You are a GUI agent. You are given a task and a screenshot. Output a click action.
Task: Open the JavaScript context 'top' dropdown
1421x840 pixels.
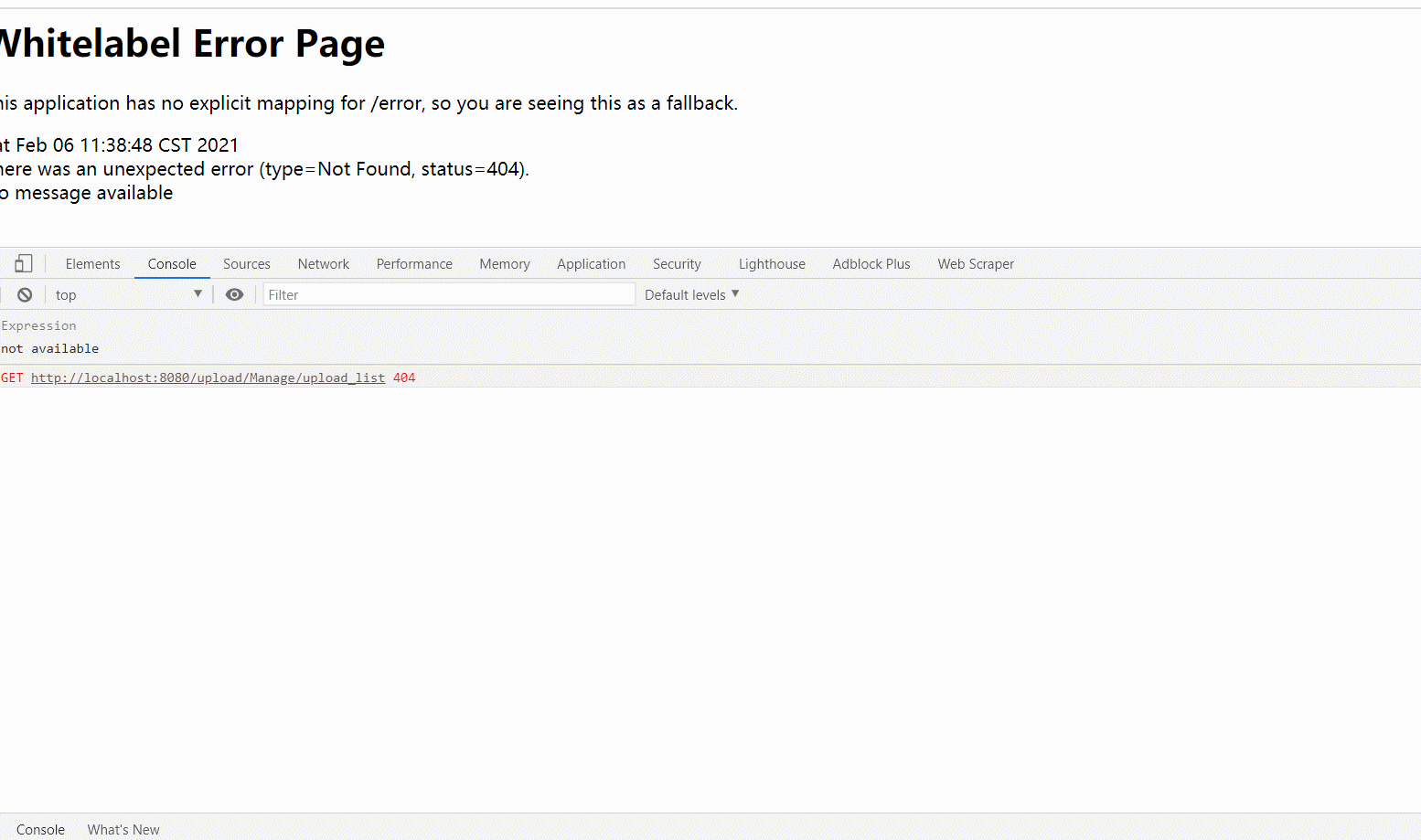pyautogui.click(x=127, y=294)
